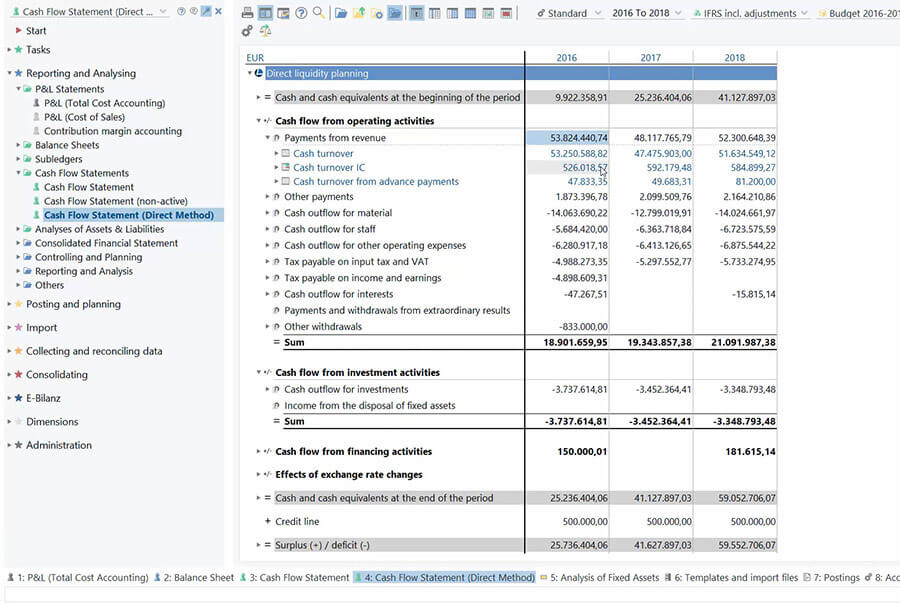Expand the Subledgers folder arrow
This screenshot has width=900, height=605.
pos(18,158)
